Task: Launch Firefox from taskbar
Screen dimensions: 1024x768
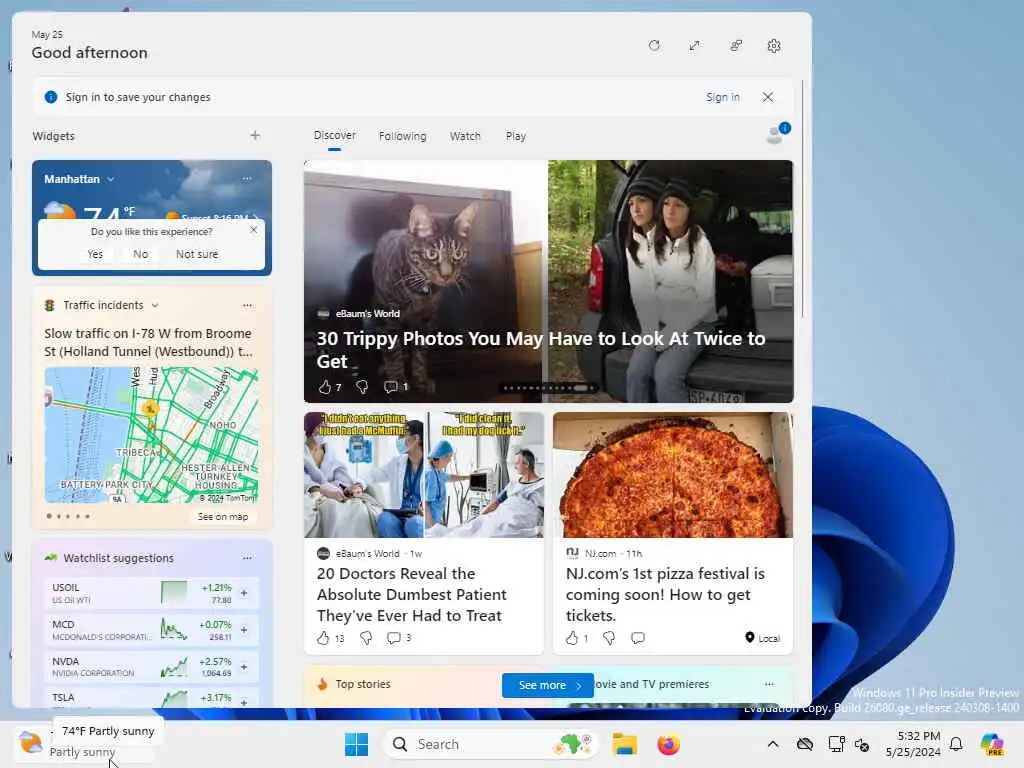Action: (x=668, y=744)
